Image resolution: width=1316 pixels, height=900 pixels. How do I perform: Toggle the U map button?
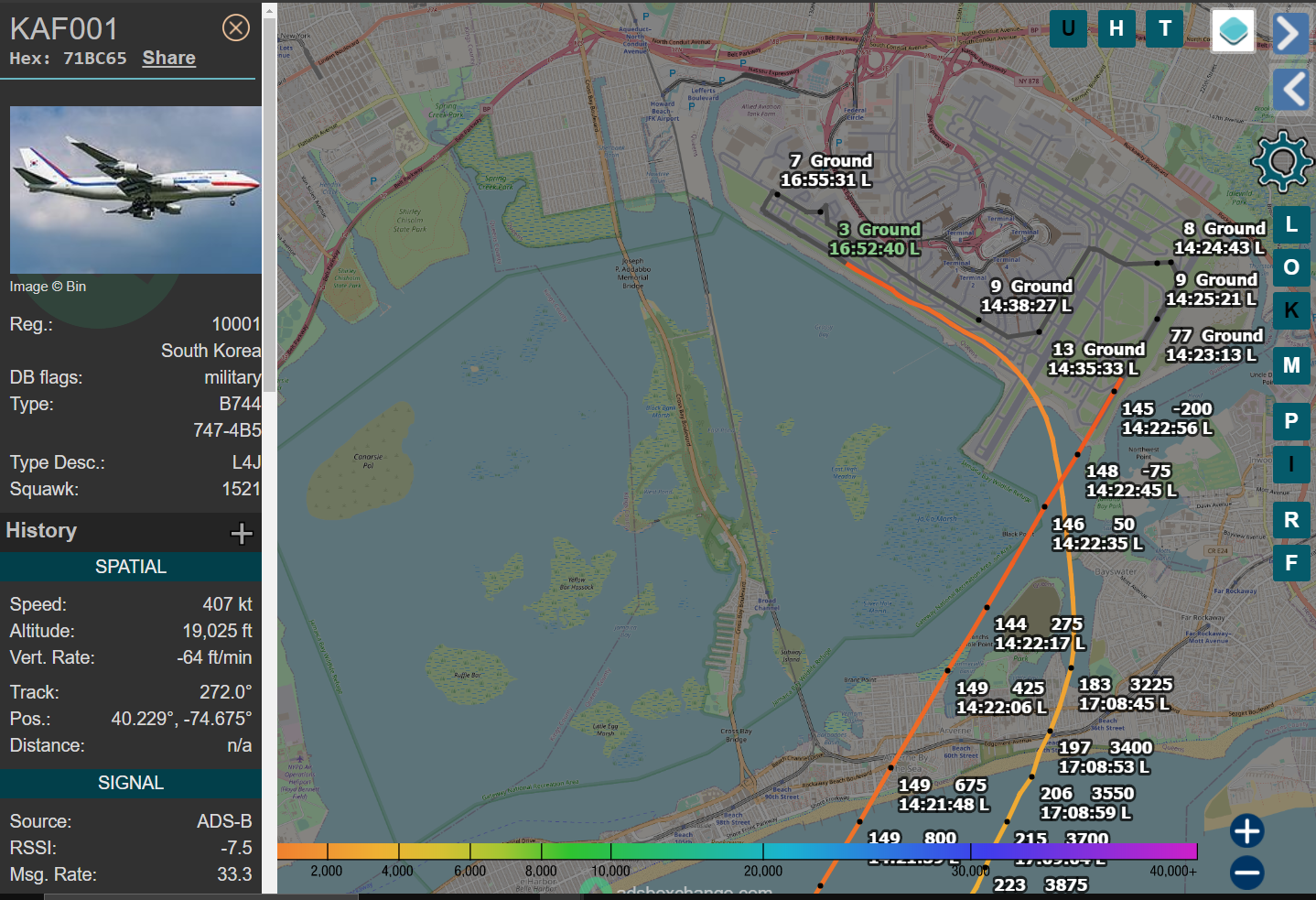tap(1068, 28)
